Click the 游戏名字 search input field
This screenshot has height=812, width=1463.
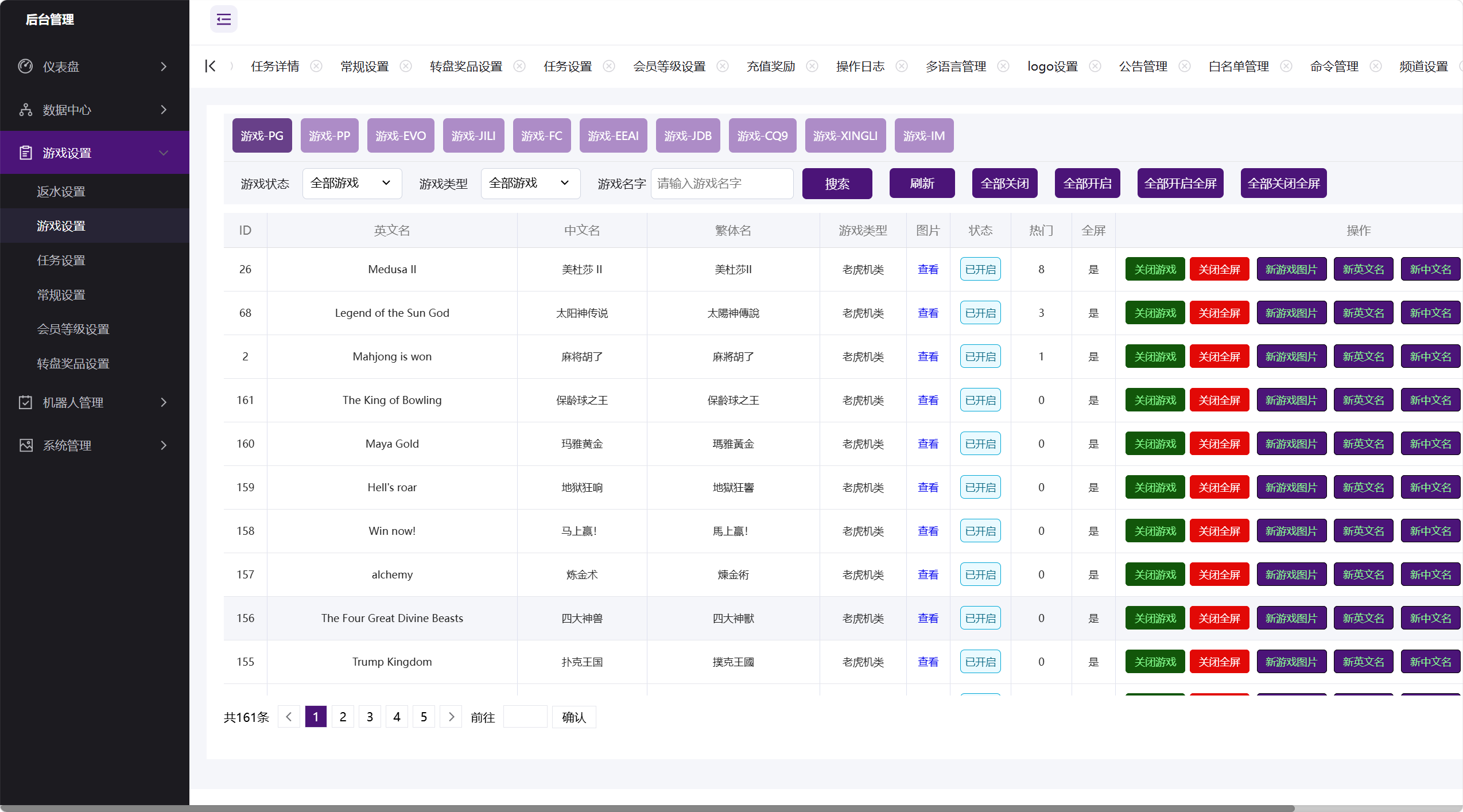click(722, 184)
